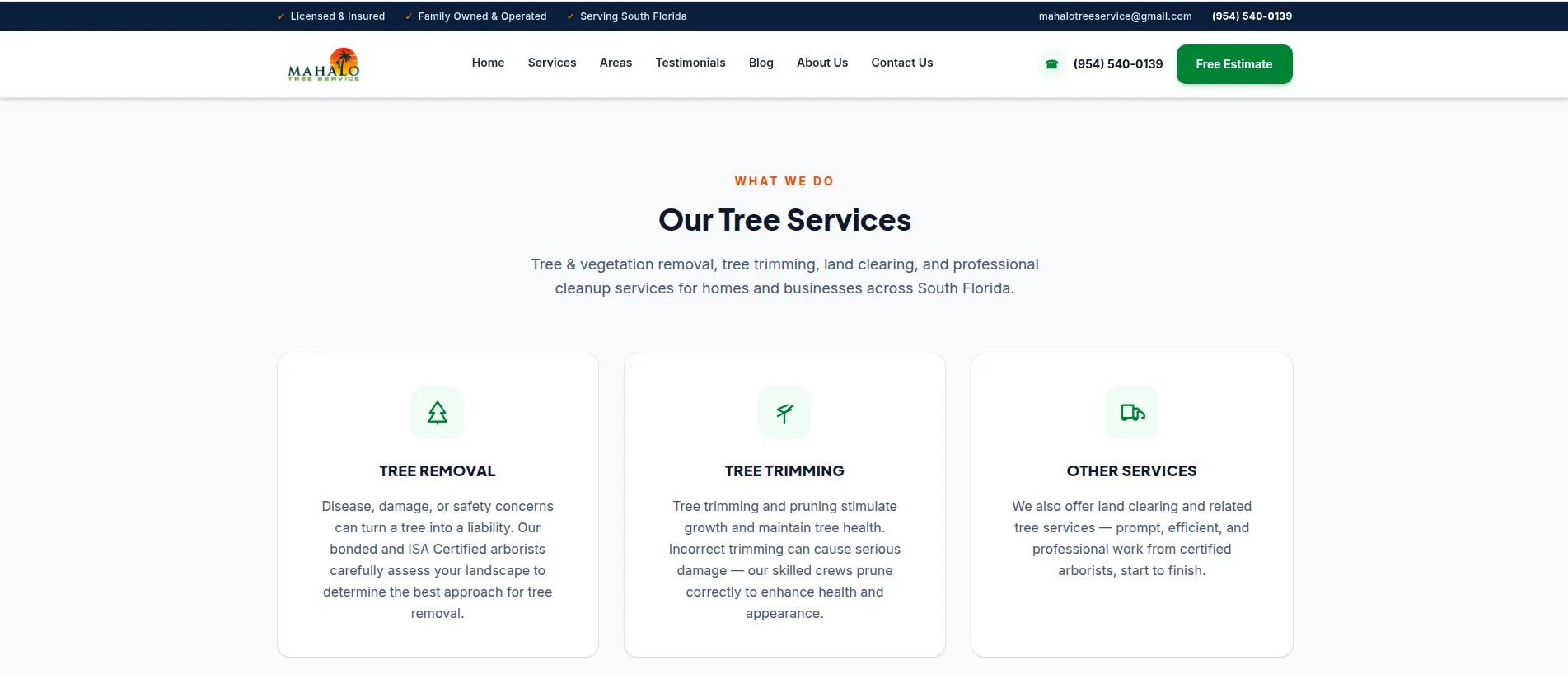Open the Home menu item
Screen dimensions: 1568x674
click(488, 63)
